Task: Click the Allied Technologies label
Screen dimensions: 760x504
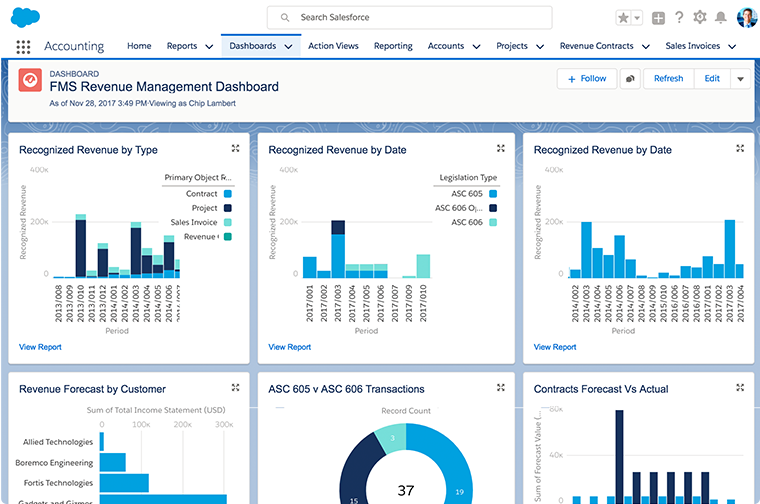Action: 58,442
